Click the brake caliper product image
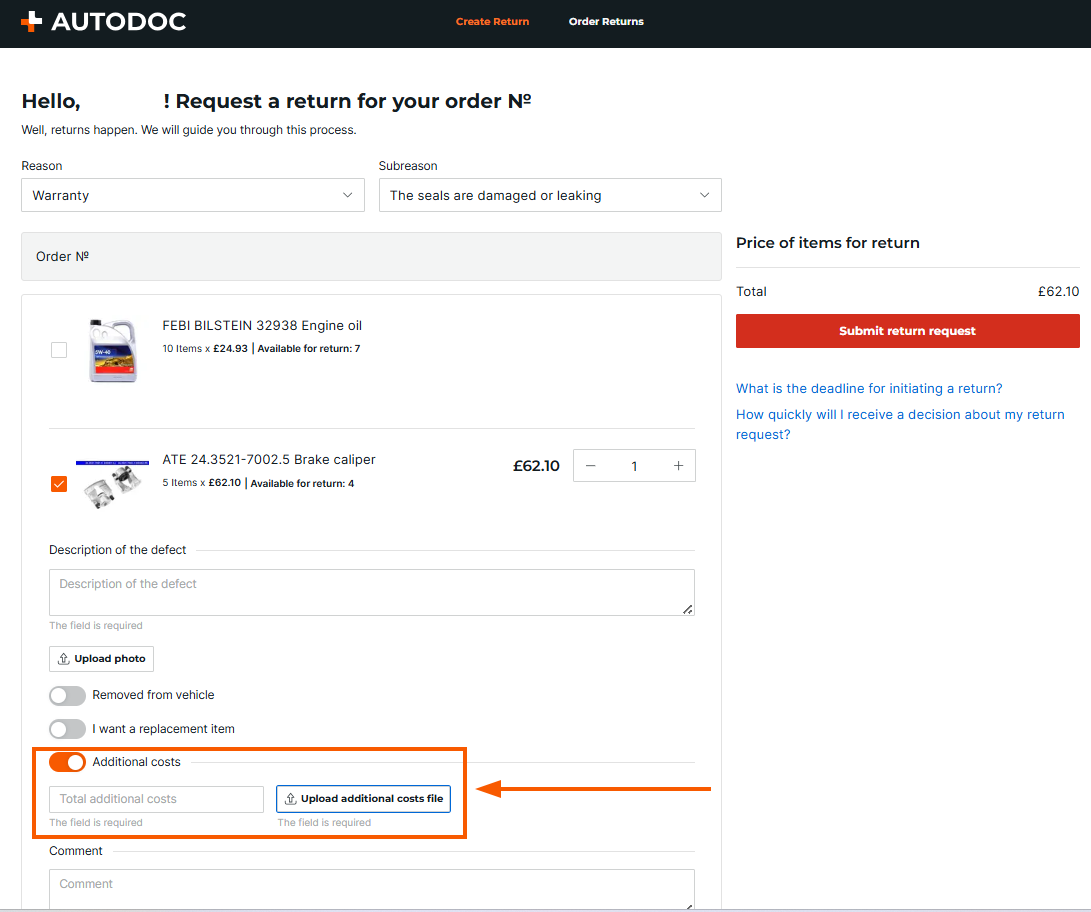This screenshot has height=912, width=1091. [112, 484]
